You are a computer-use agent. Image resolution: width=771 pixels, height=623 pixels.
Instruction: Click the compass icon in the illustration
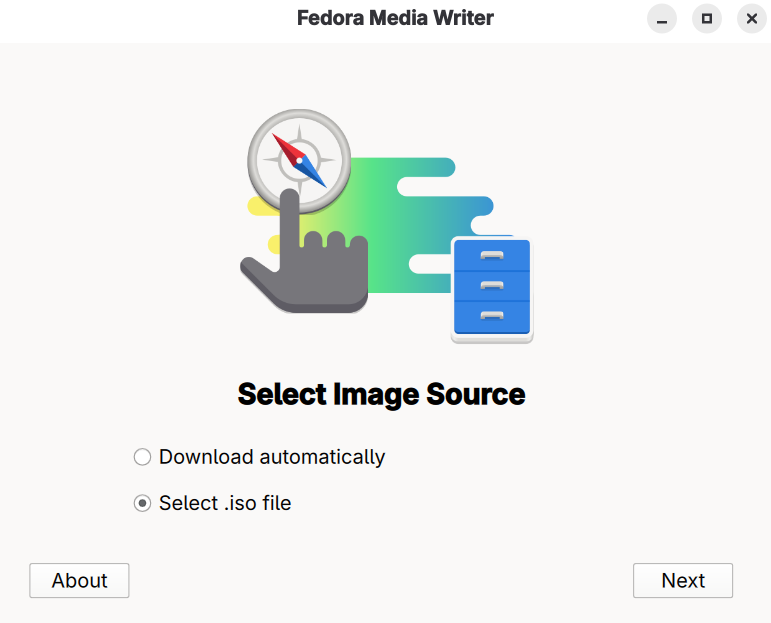tap(299, 160)
